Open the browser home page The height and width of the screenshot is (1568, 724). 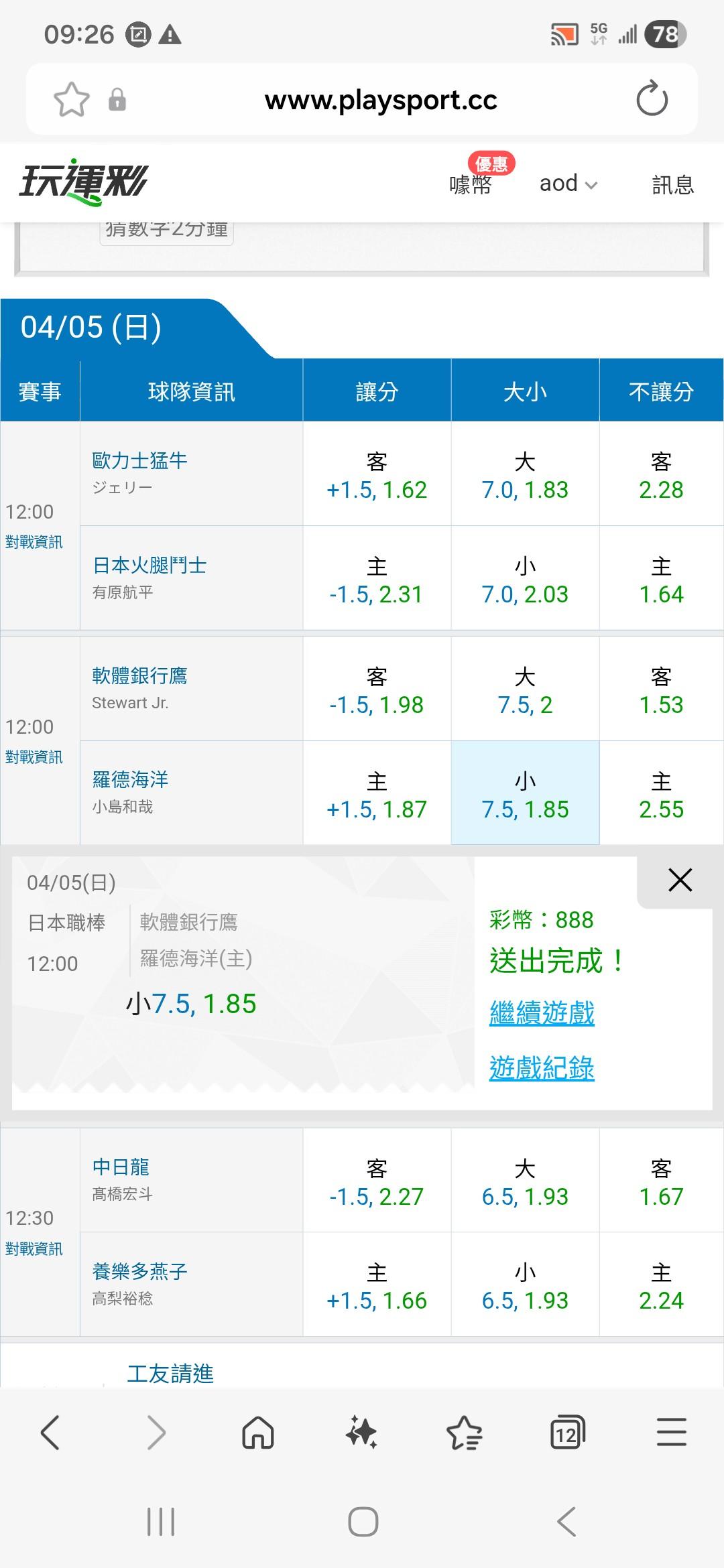[258, 1433]
